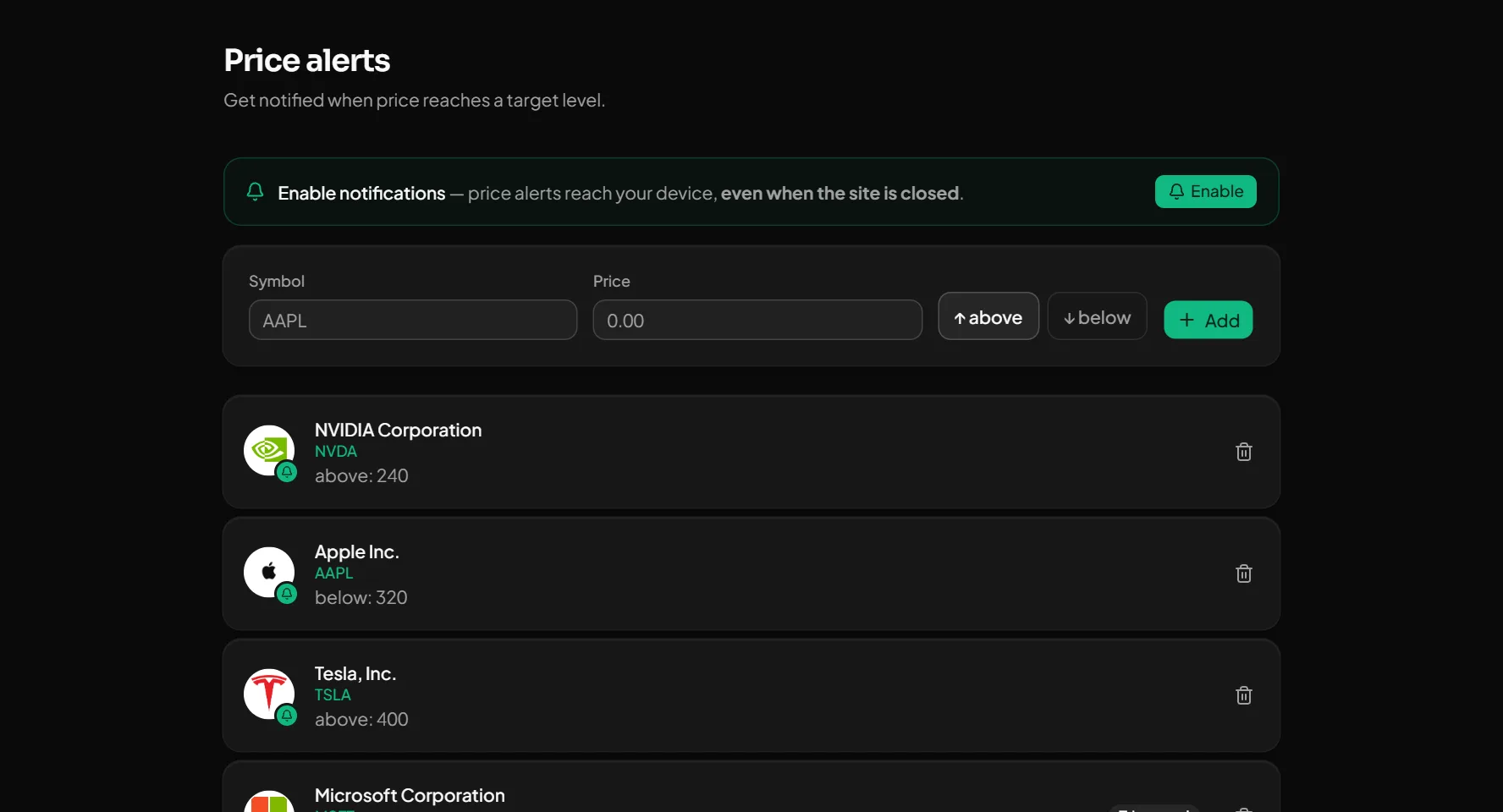Click the 'above: 400' alert condition

361,720
